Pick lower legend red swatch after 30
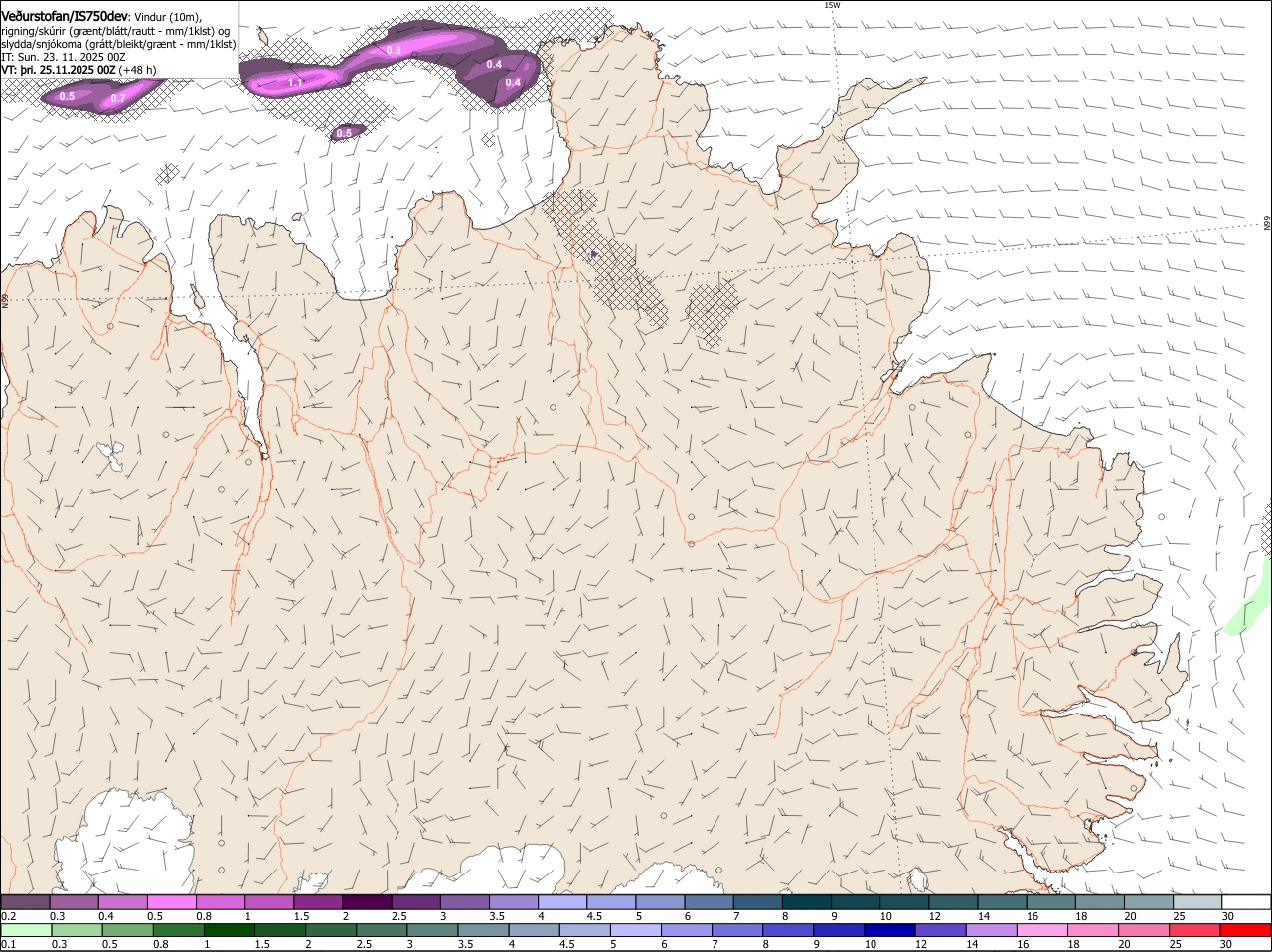 [1245, 930]
